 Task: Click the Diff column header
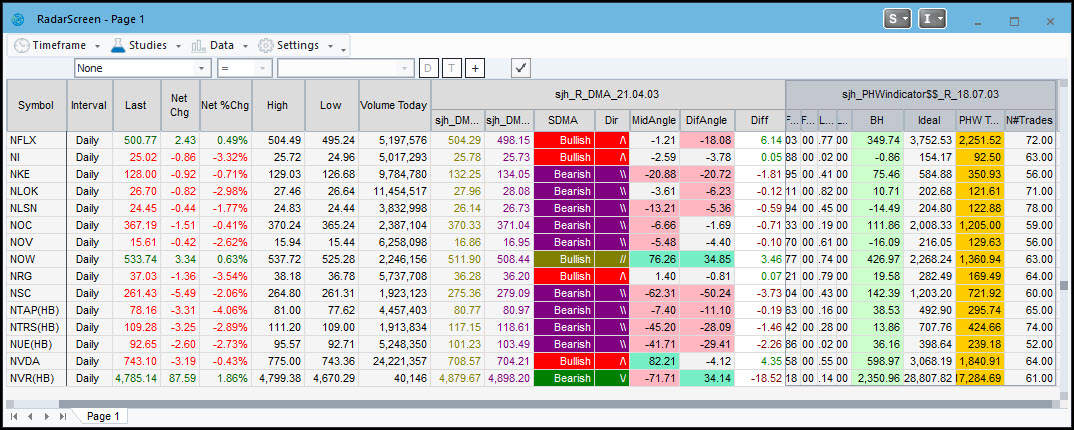pyautogui.click(x=760, y=120)
